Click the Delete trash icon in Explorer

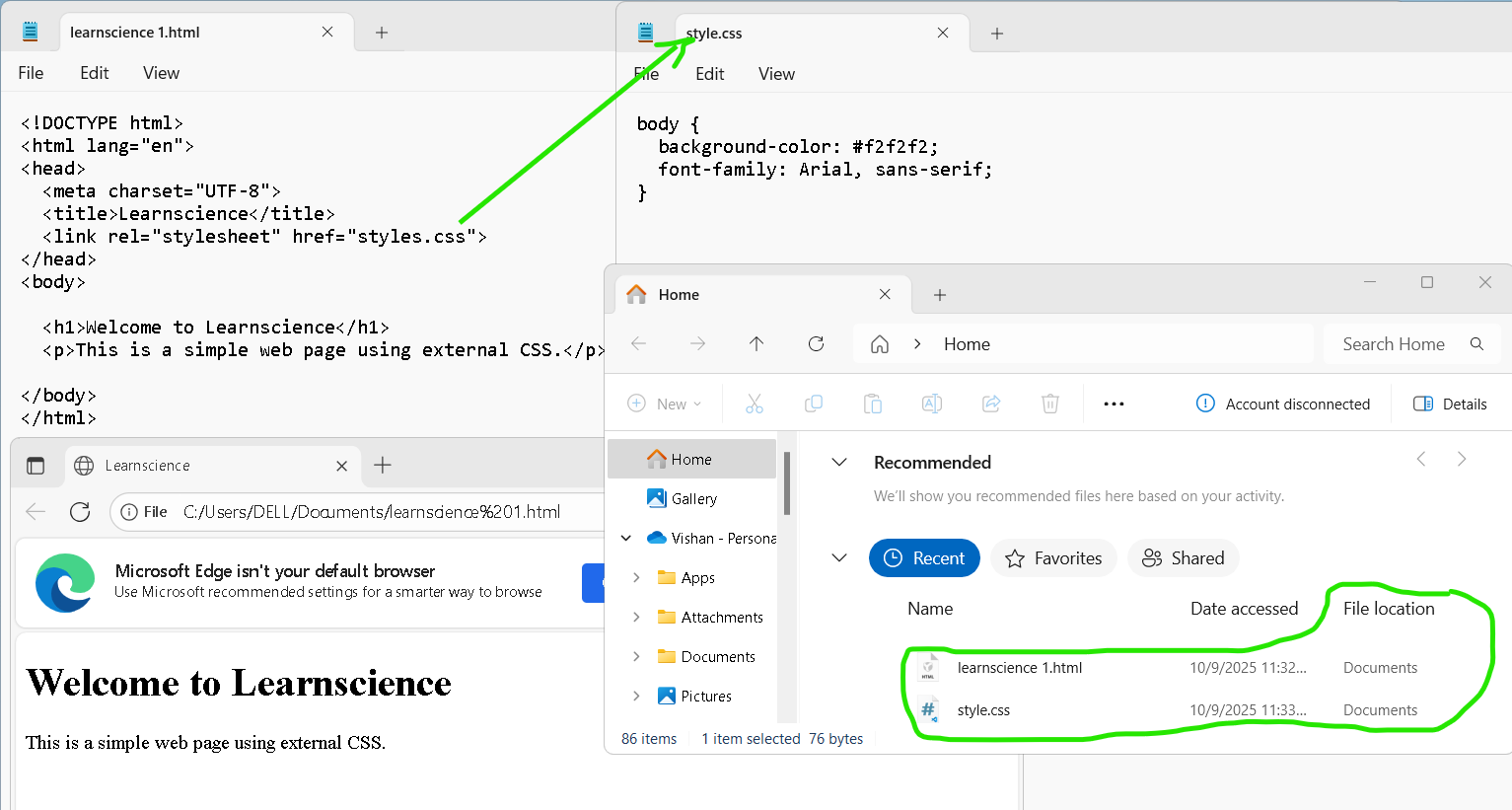(x=1050, y=404)
